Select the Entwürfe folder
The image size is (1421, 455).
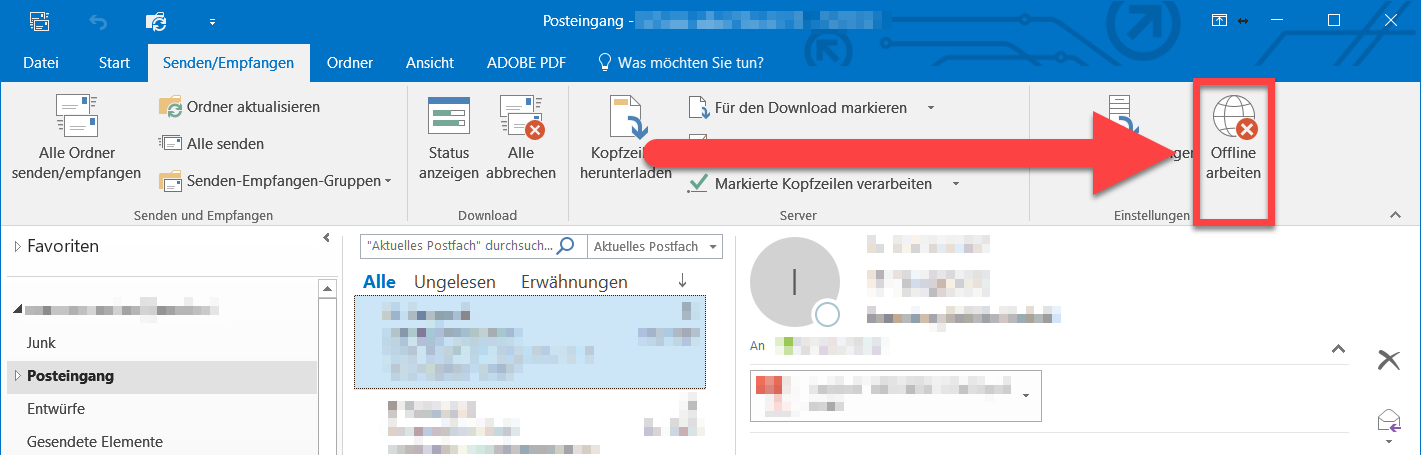[x=56, y=409]
